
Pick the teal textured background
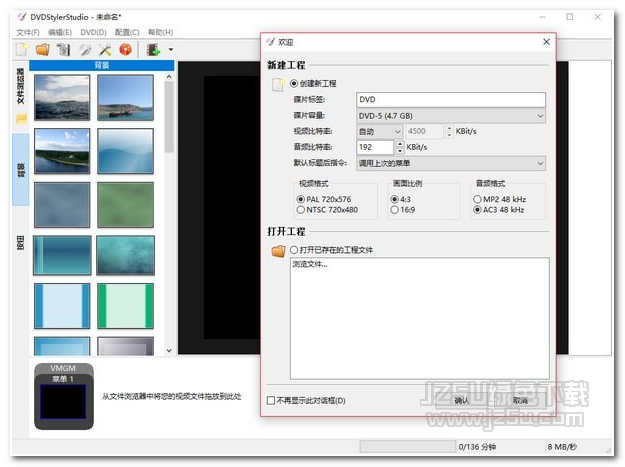(x=125, y=255)
